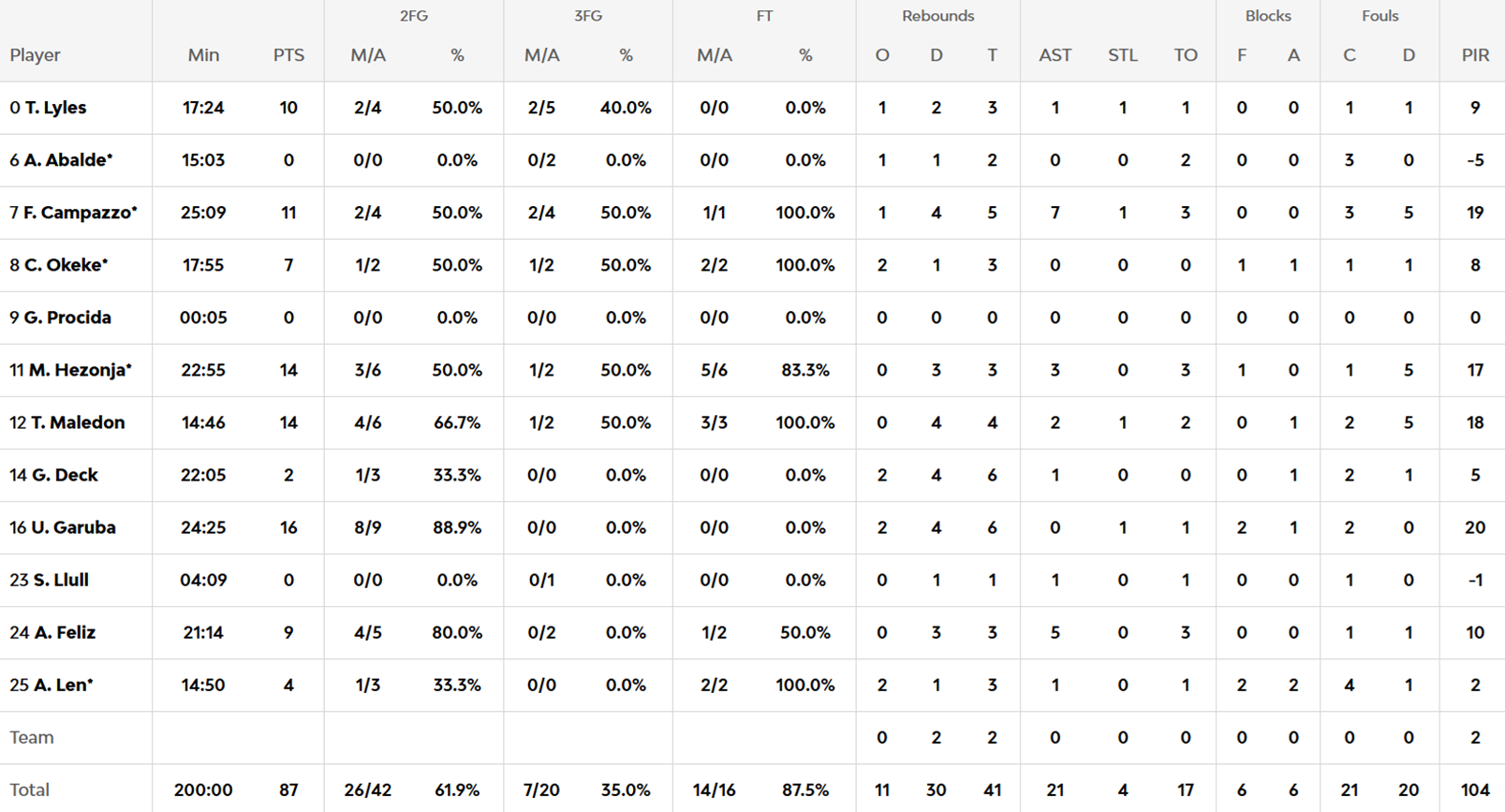1505x812 pixels.
Task: Select the AST column header
Action: (1055, 55)
